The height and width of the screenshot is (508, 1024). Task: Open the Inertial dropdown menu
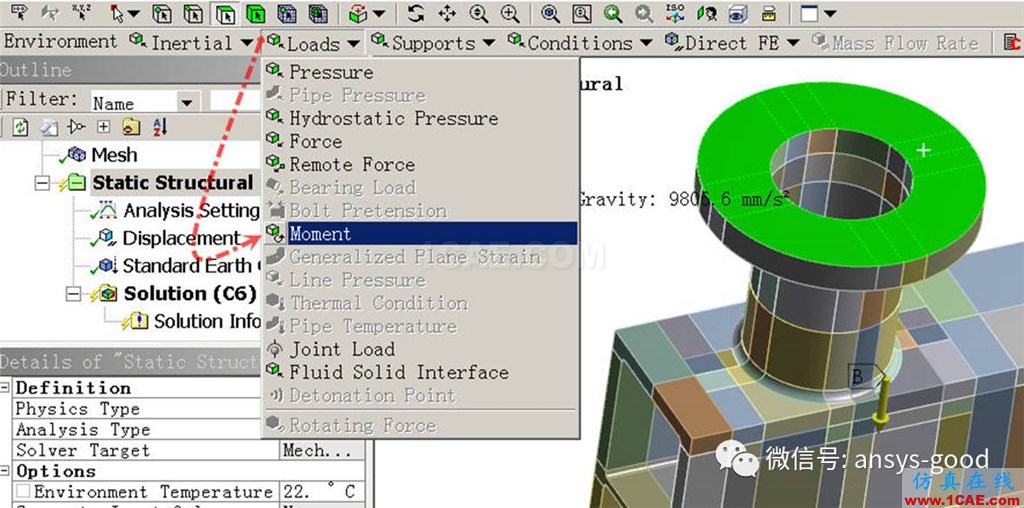click(190, 43)
